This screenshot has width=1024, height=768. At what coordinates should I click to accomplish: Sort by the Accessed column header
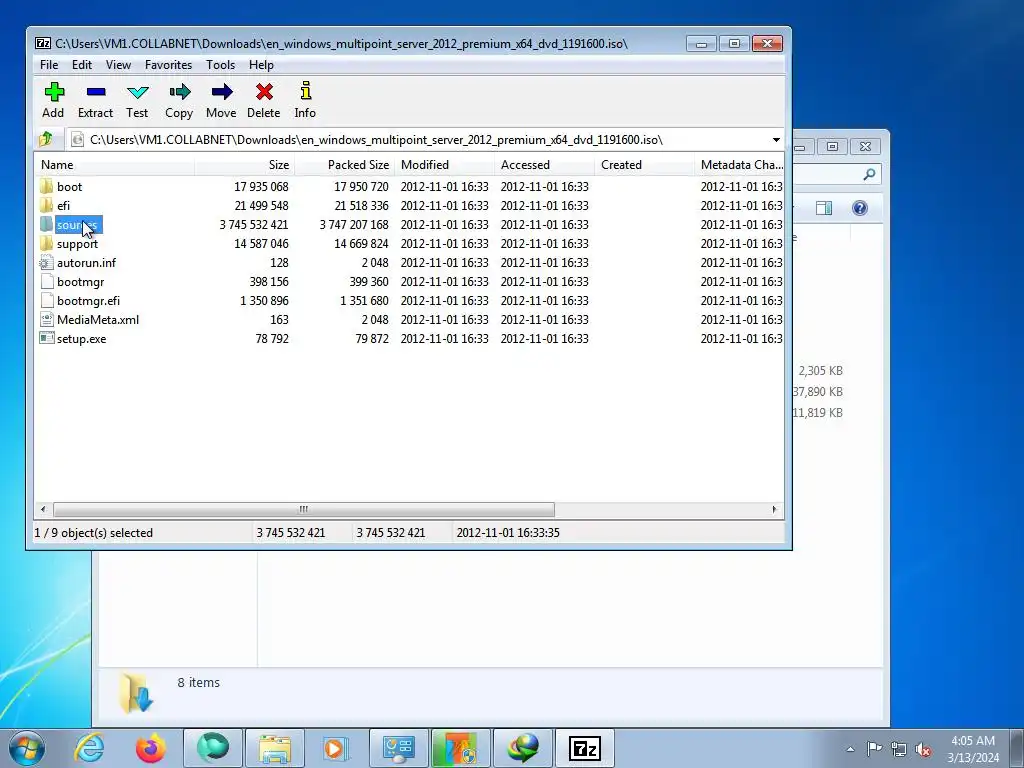545,165
